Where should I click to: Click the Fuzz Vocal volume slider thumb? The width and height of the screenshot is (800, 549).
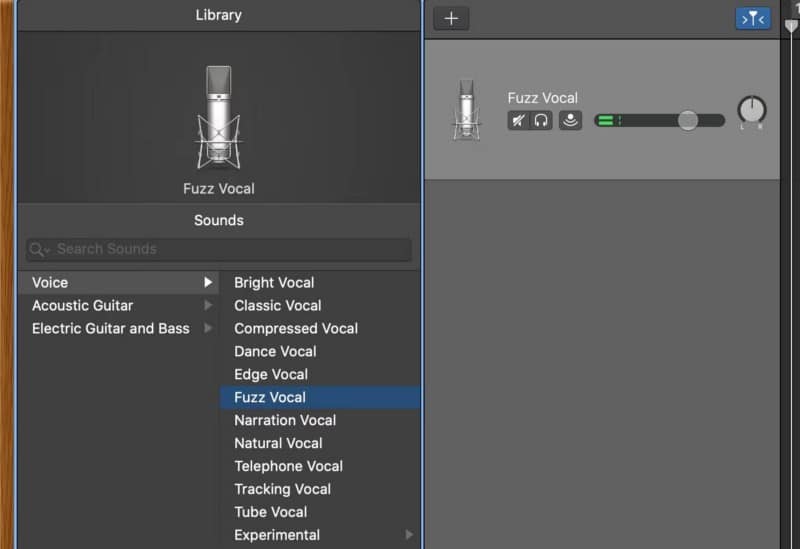688,120
